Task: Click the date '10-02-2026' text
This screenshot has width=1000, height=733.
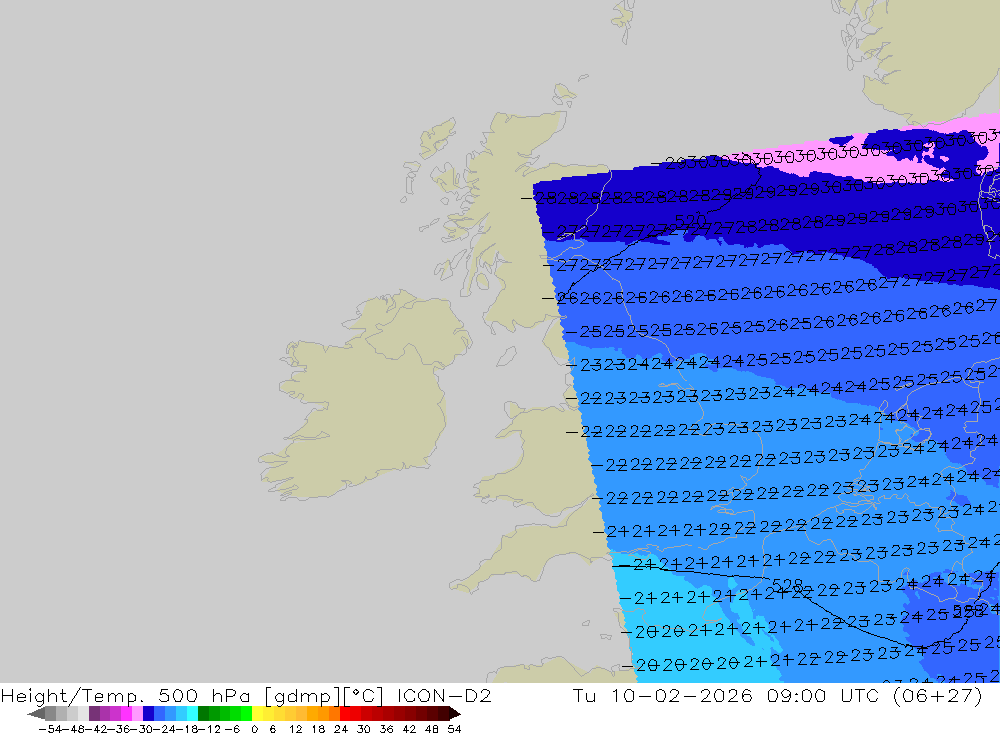Action: pyautogui.click(x=682, y=695)
